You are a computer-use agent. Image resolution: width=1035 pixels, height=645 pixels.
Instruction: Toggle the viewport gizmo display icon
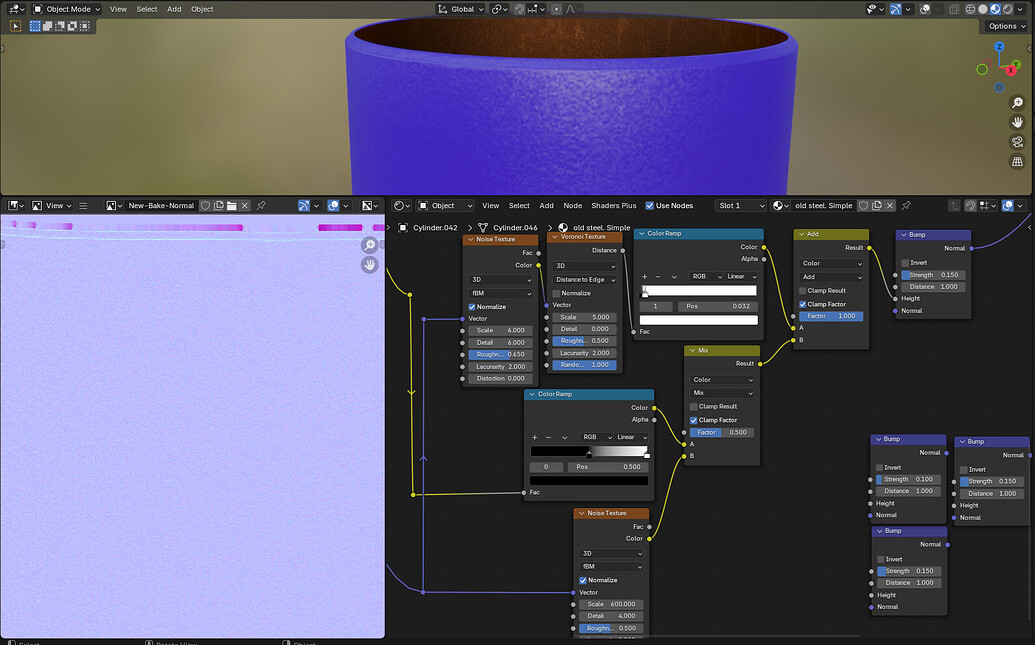tap(895, 9)
